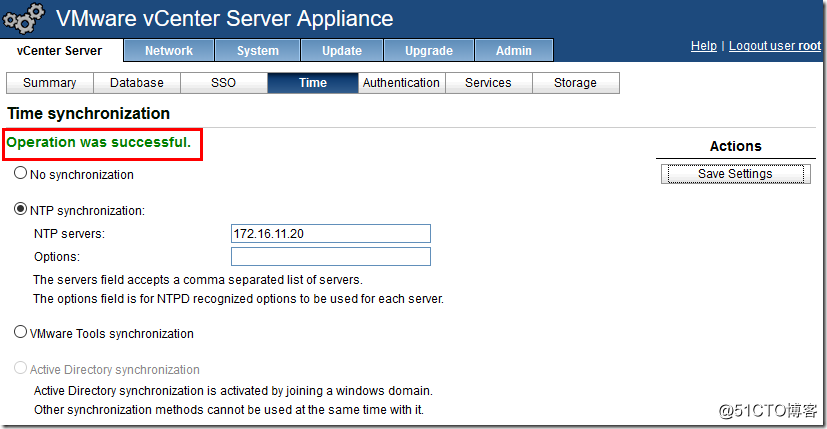Select No synchronization radio button
827x429 pixels.
click(20, 173)
